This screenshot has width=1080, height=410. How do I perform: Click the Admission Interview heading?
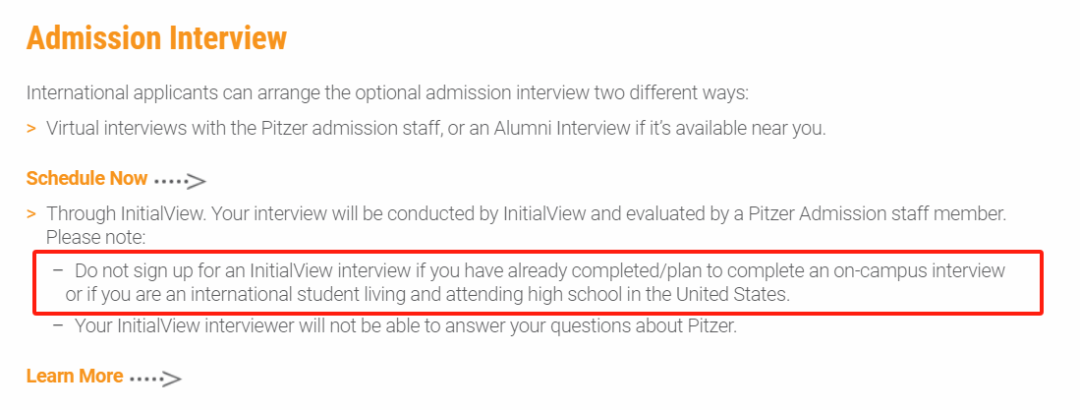(x=156, y=38)
